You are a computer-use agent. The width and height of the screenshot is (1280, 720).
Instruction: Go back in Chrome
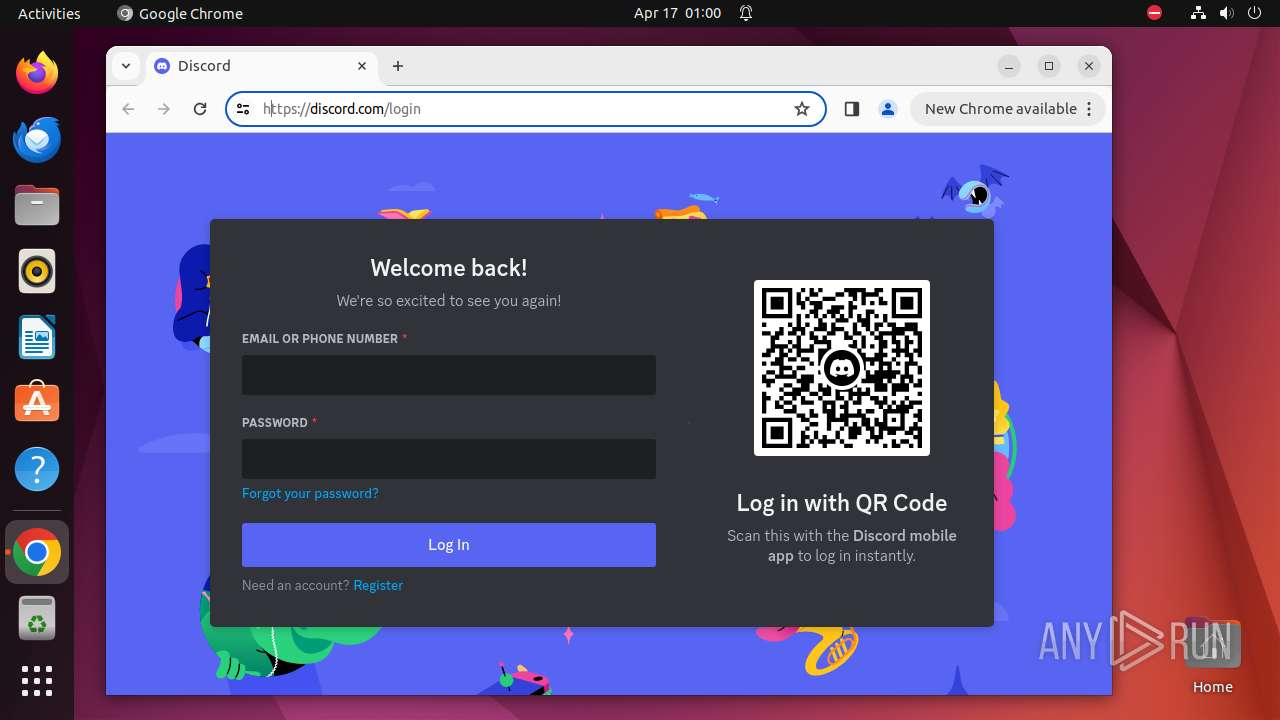click(128, 109)
